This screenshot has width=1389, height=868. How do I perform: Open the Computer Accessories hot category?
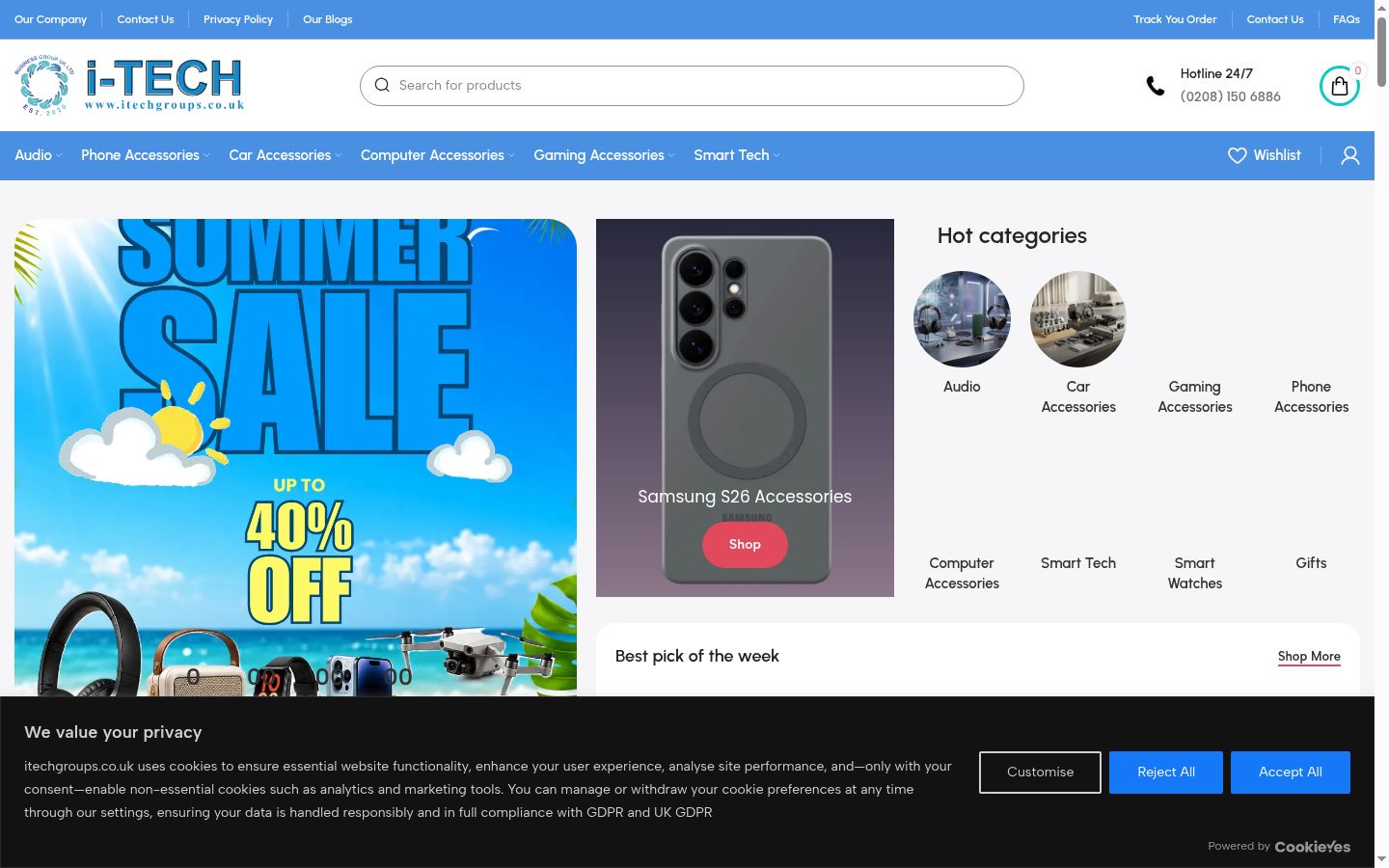click(x=962, y=573)
